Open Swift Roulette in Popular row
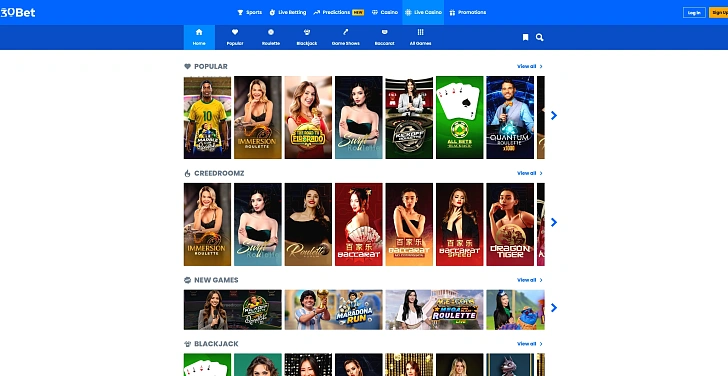 pyautogui.click(x=358, y=117)
